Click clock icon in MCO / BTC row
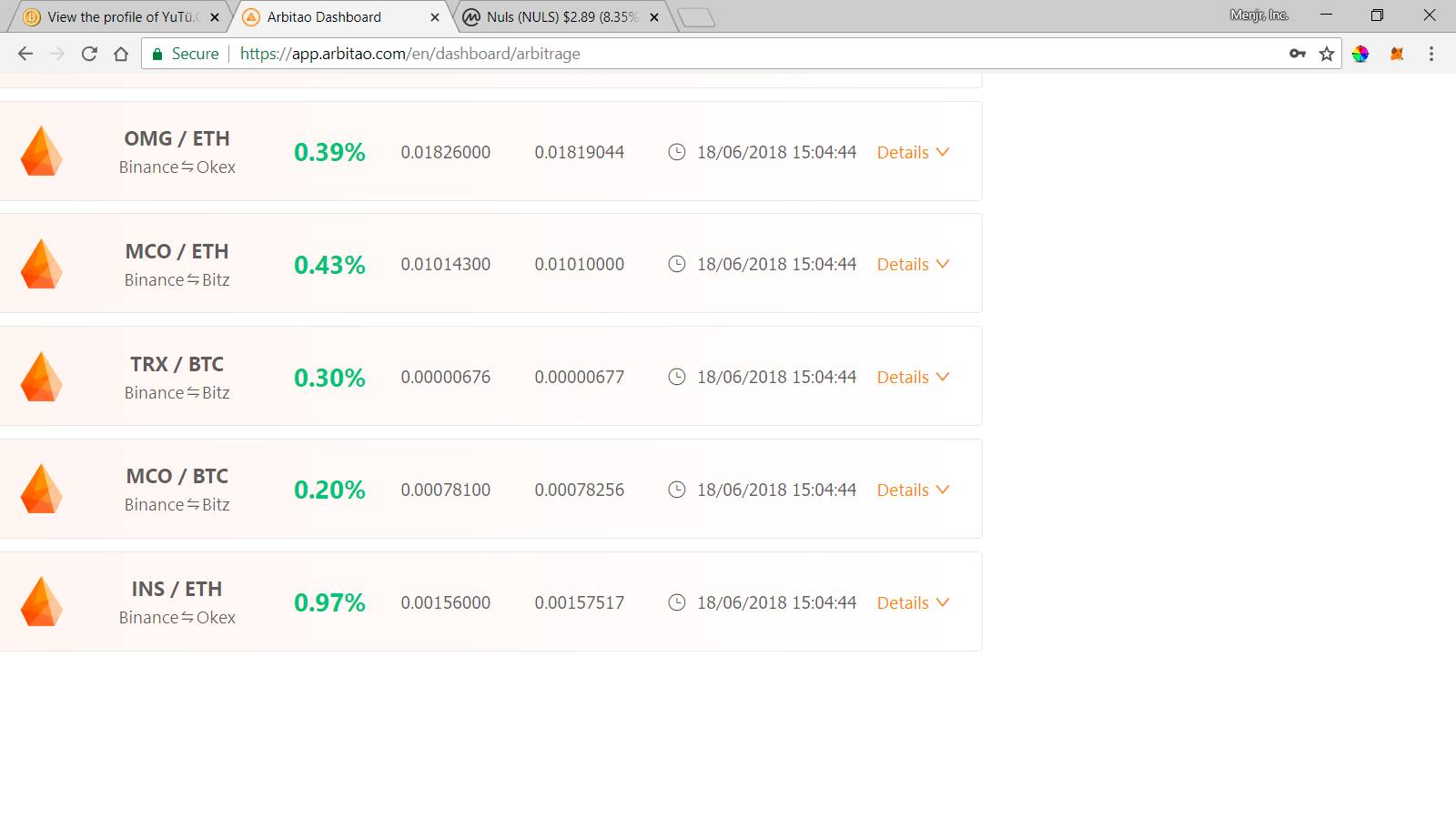Screen dimensions: 1456x819 (x=677, y=490)
